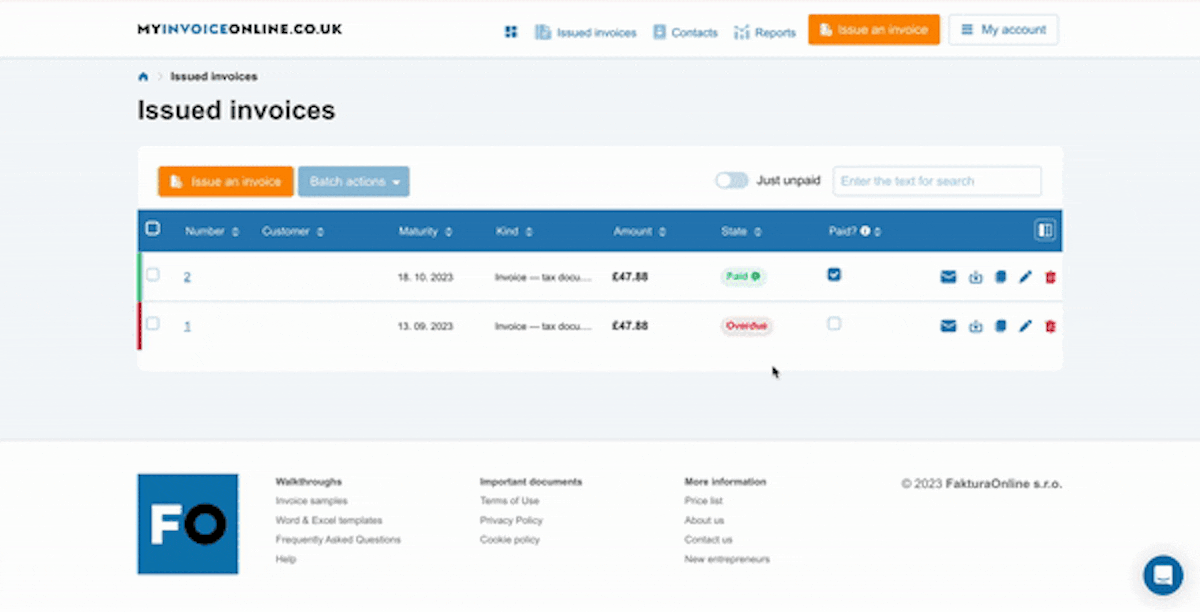Sort the table by Kind column
The height and width of the screenshot is (612, 1200).
click(514, 231)
